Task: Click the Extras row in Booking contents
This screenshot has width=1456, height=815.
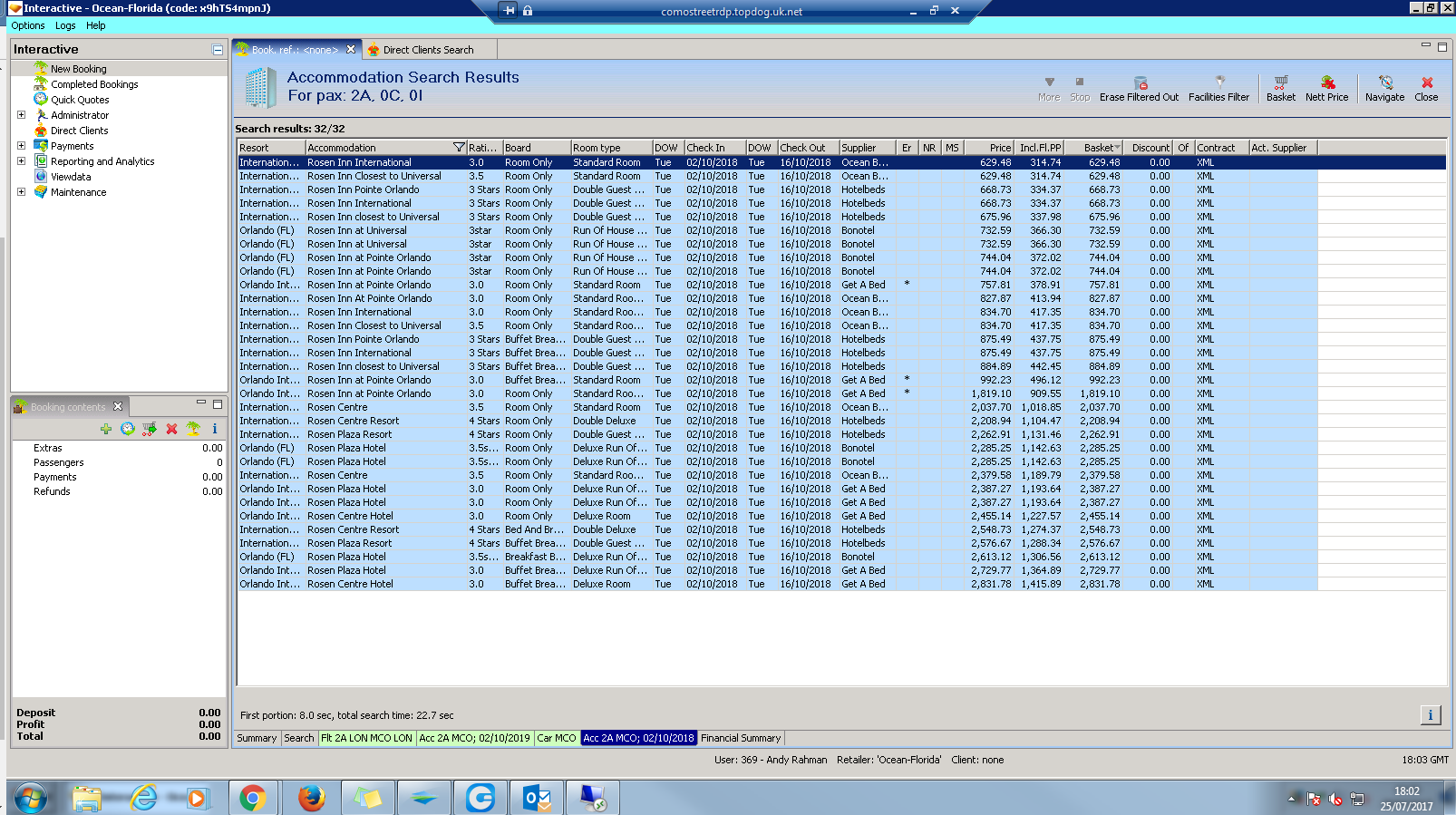Action: pos(119,448)
